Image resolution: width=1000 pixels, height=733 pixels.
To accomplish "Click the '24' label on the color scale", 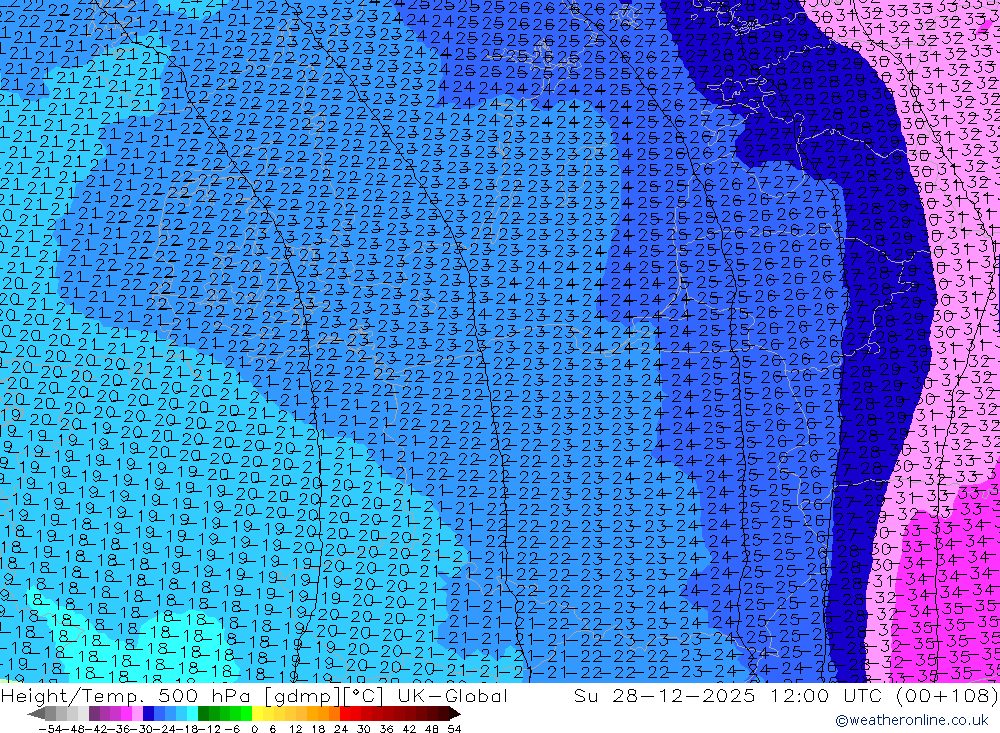I will coord(341,729).
